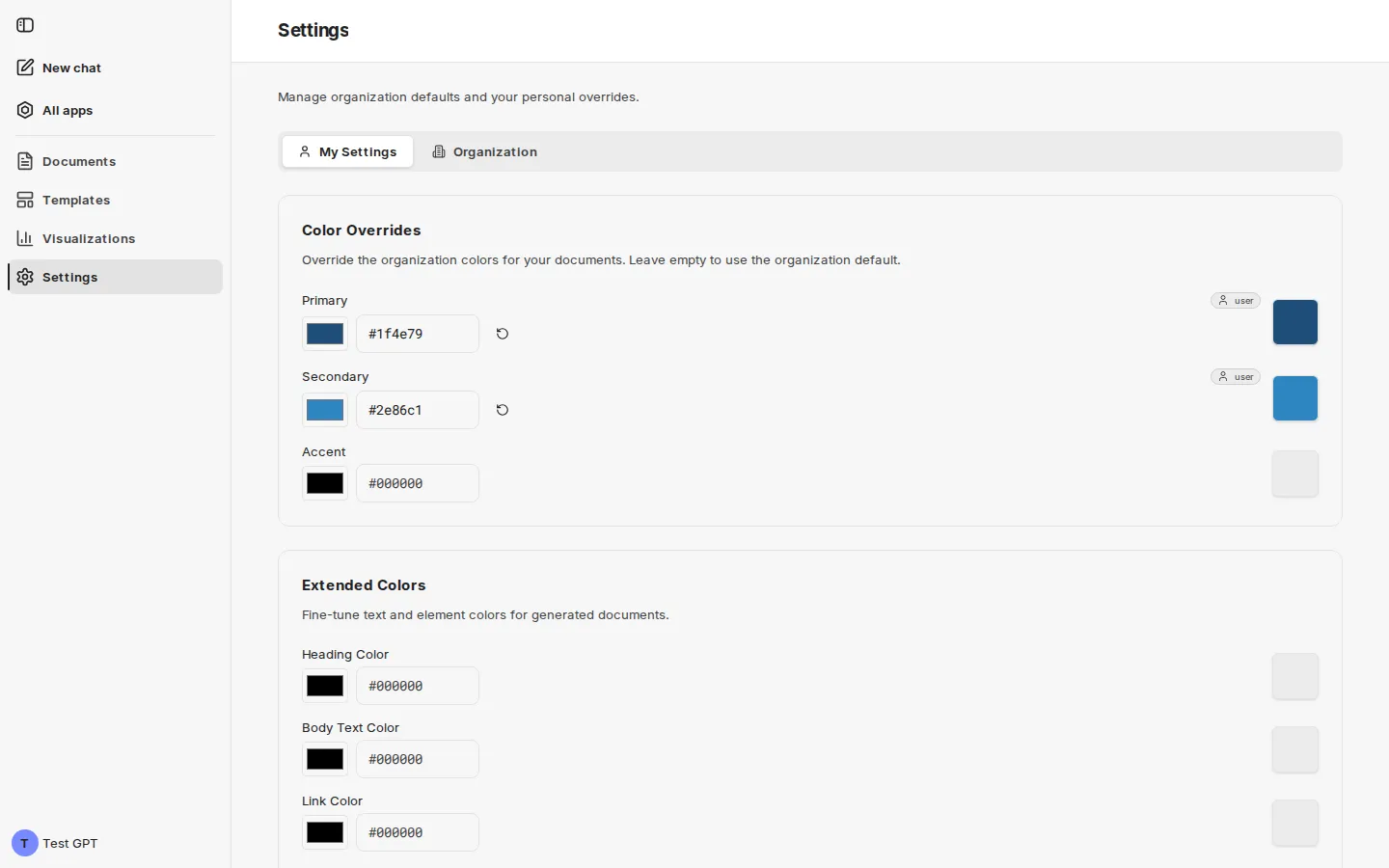Click the Documents file icon
This screenshot has height=868, width=1389.
pyautogui.click(x=25, y=161)
